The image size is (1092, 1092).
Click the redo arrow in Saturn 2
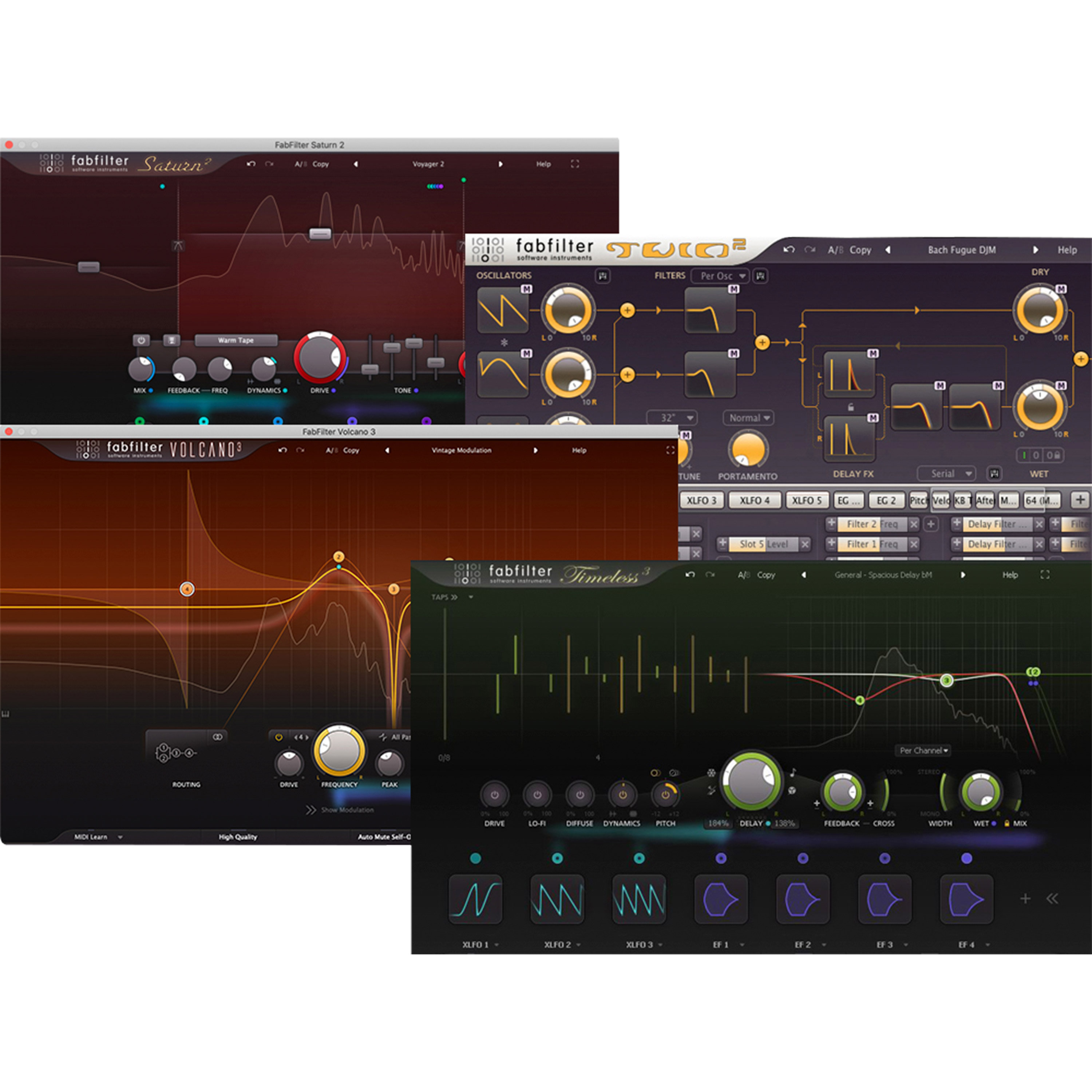point(269,164)
